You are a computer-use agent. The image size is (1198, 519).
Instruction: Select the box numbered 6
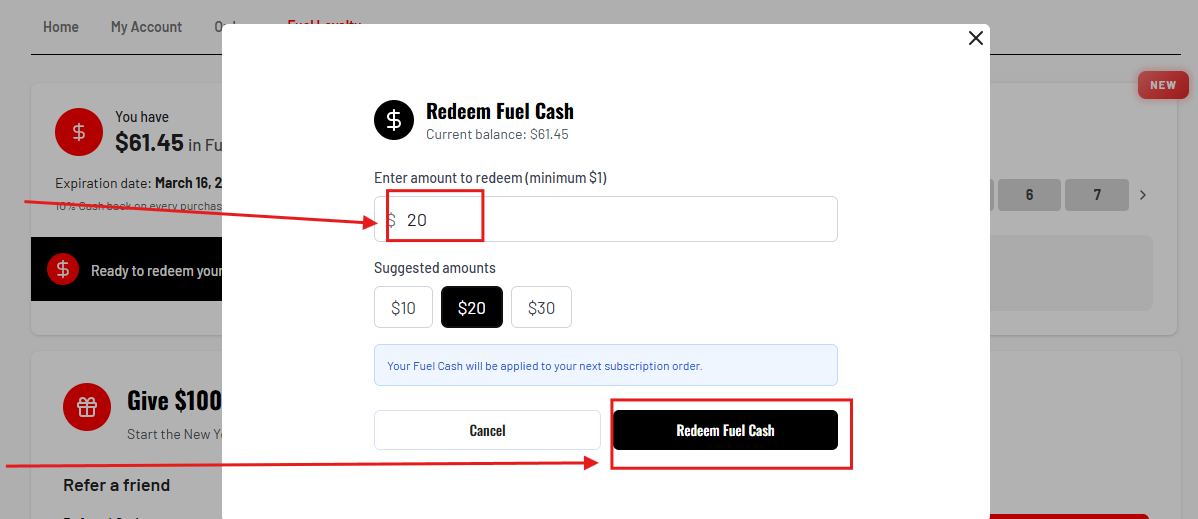pyautogui.click(x=1029, y=195)
